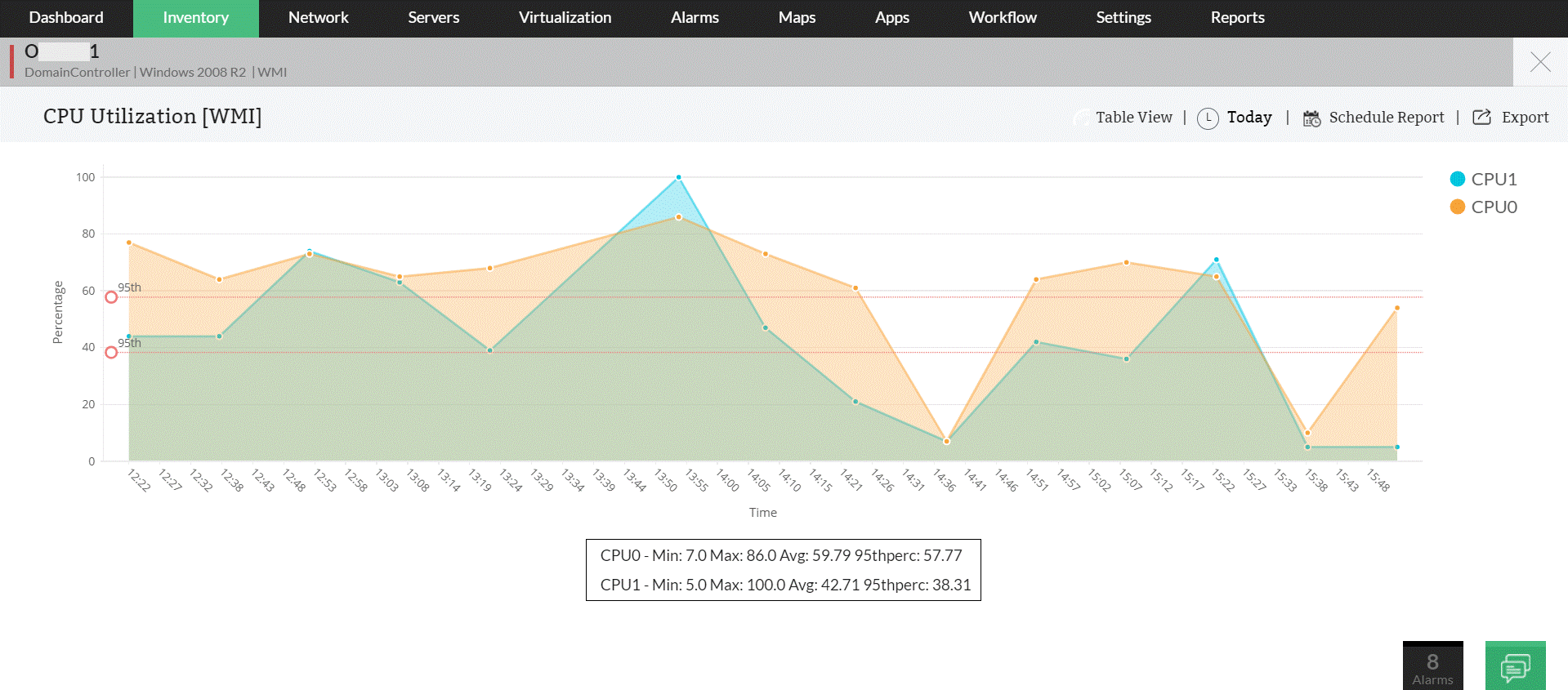The width and height of the screenshot is (1568, 690).
Task: Go to the Alarms tab
Action: [695, 18]
